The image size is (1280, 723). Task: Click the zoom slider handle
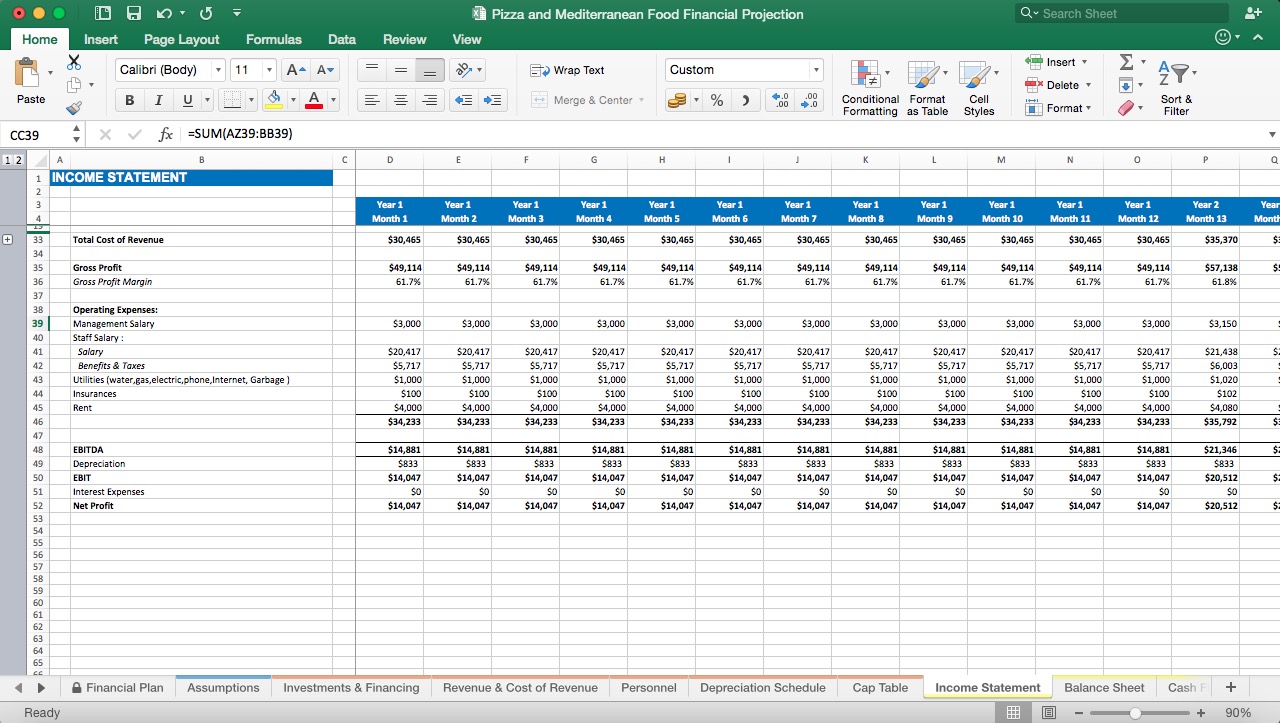1136,713
